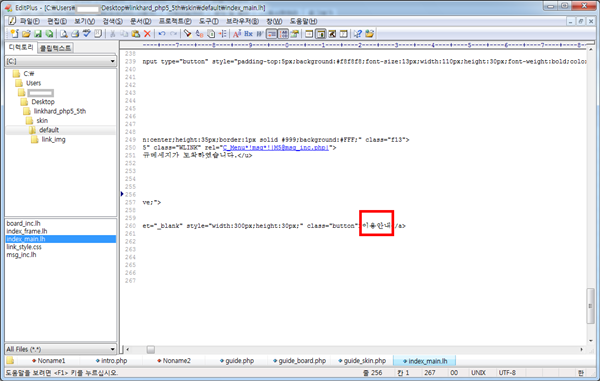Select the C:\ folder in the tree

click(x=23, y=73)
